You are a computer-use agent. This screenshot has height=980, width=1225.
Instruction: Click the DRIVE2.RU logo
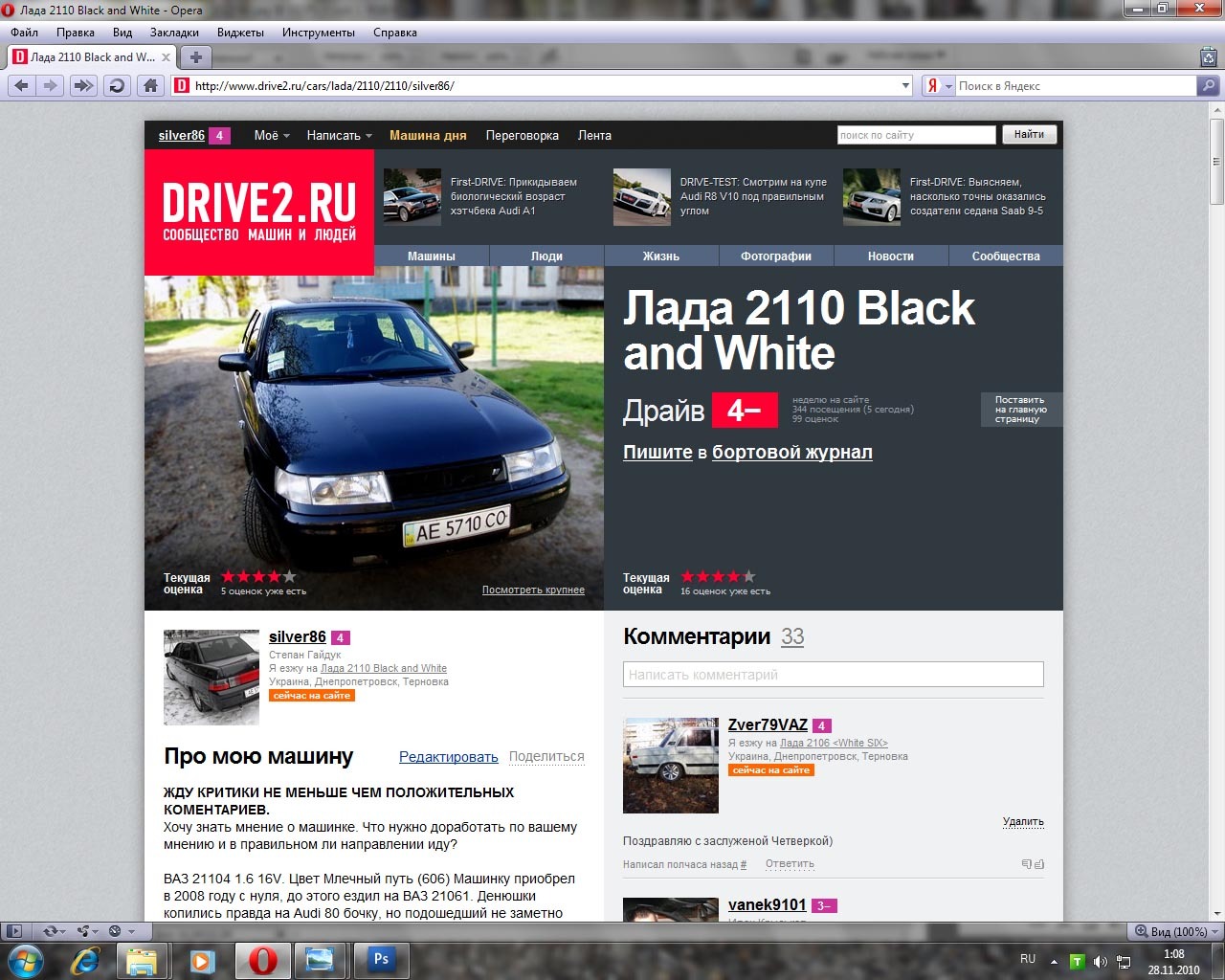coord(259,212)
